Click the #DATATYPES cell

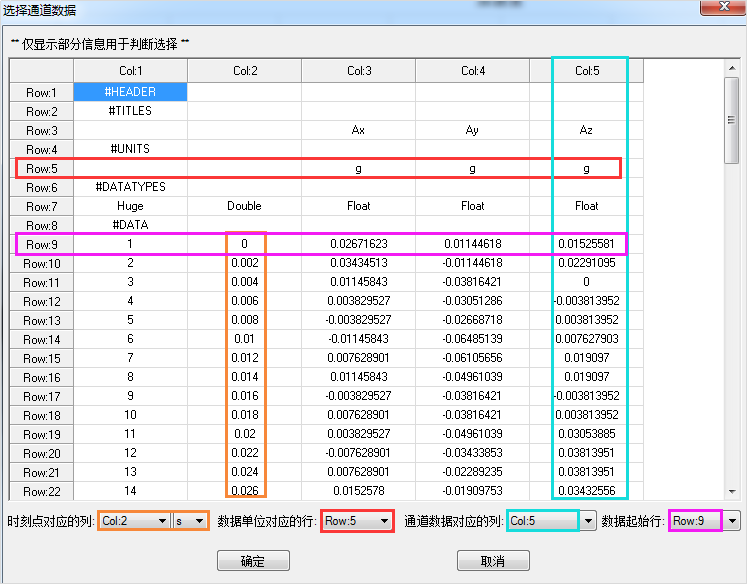click(x=131, y=187)
